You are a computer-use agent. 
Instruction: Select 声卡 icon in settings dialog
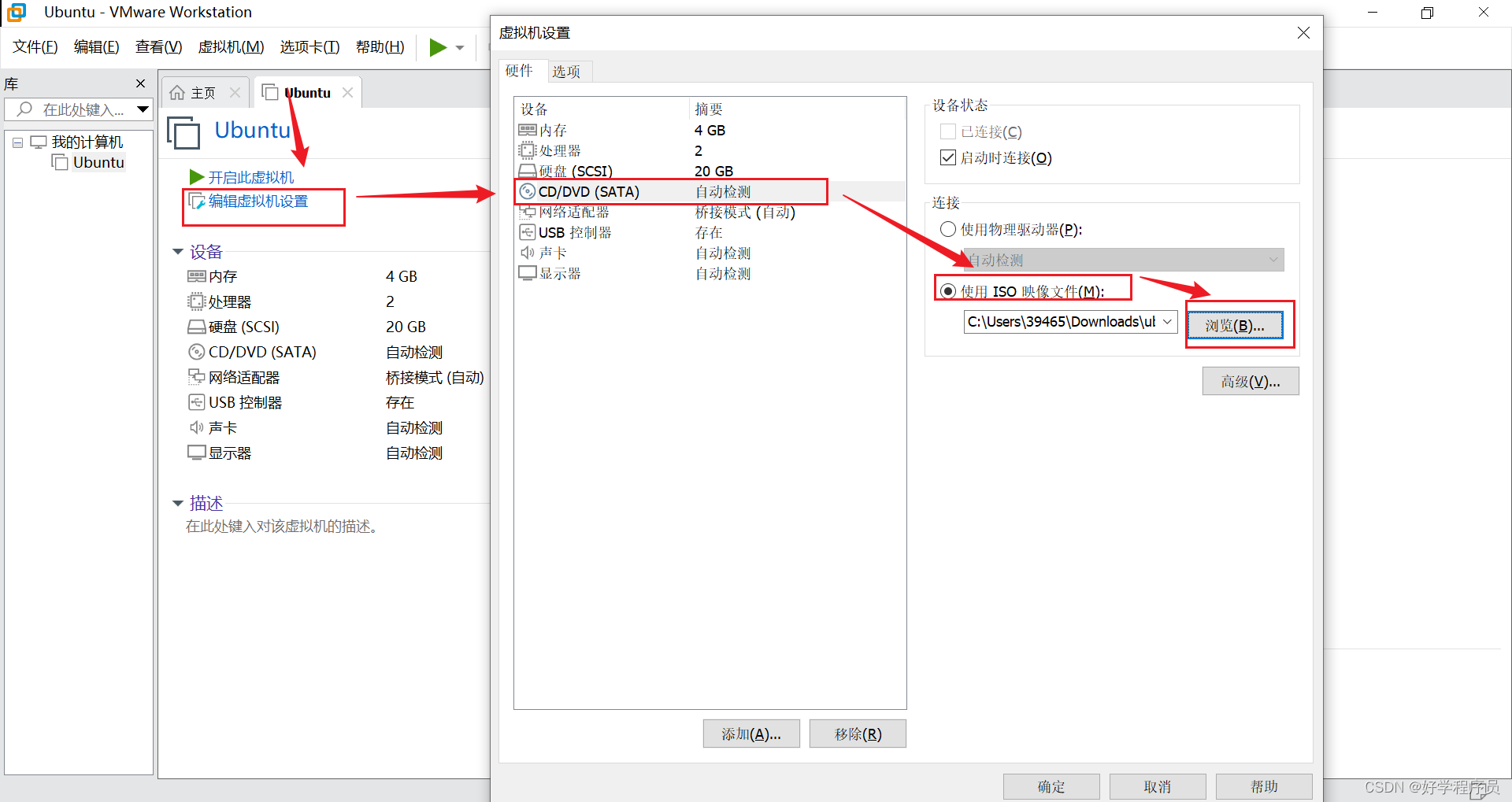(527, 253)
